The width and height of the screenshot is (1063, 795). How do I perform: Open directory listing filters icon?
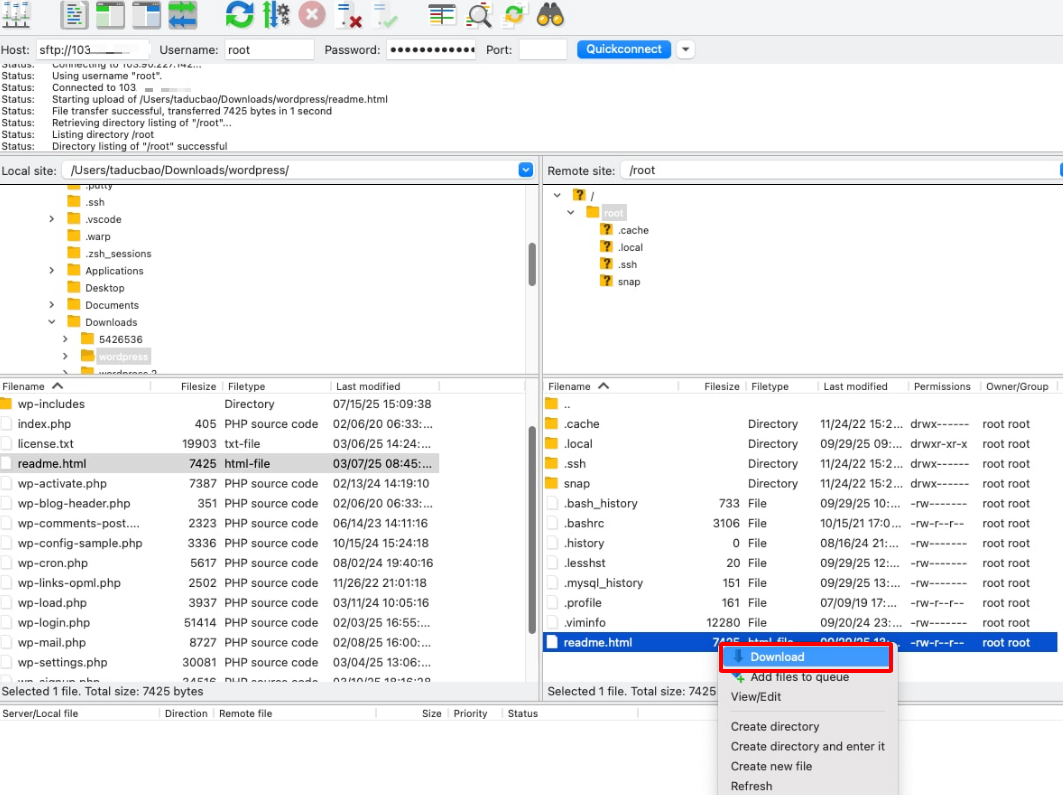coord(442,15)
